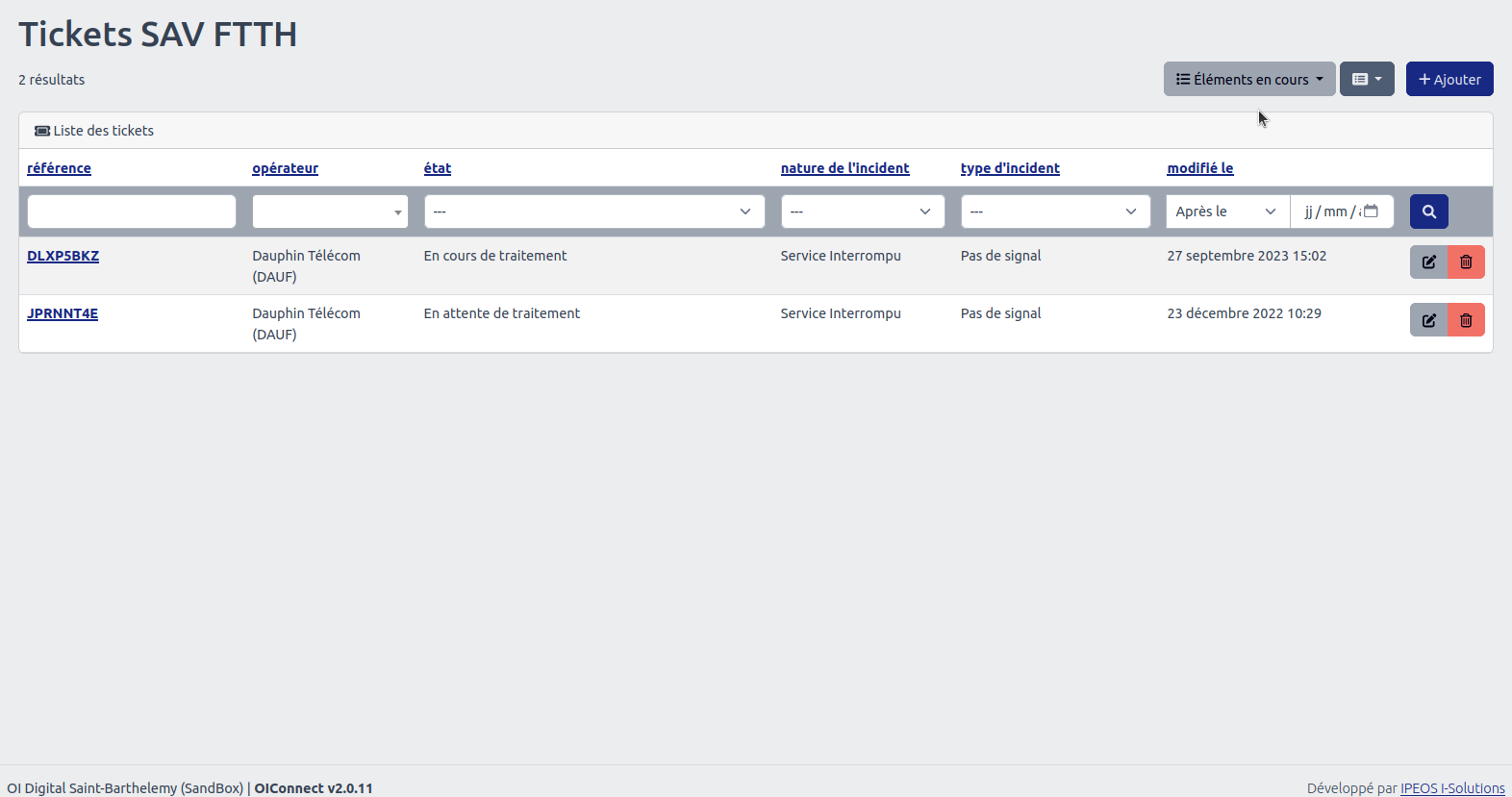The width and height of the screenshot is (1512, 797).
Task: Open the calendar date picker icon
Action: click(x=1372, y=212)
